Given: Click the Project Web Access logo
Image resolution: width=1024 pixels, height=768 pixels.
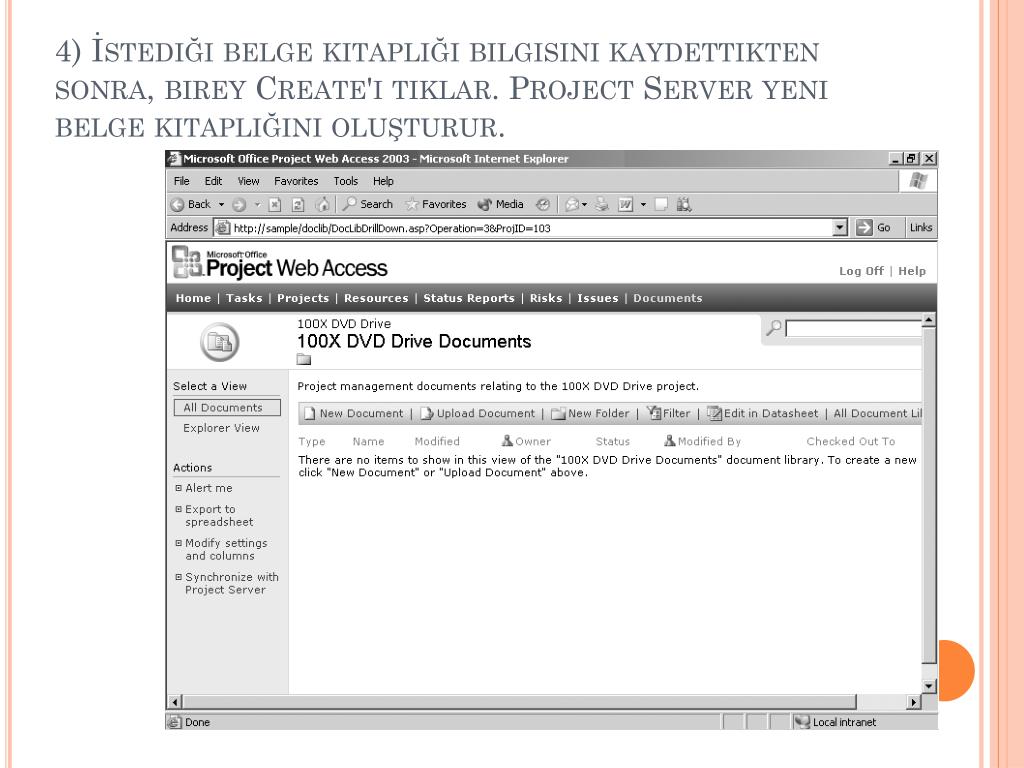Looking at the screenshot, I should point(280,263).
